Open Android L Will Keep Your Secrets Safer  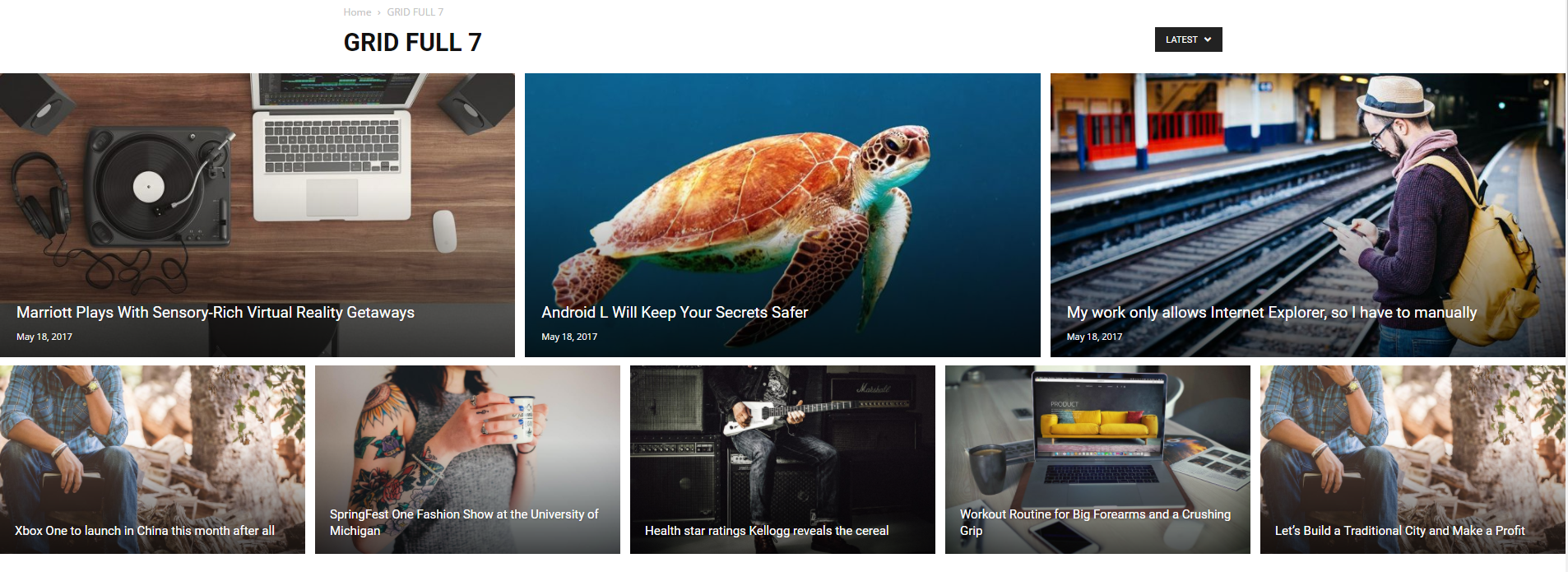(675, 313)
